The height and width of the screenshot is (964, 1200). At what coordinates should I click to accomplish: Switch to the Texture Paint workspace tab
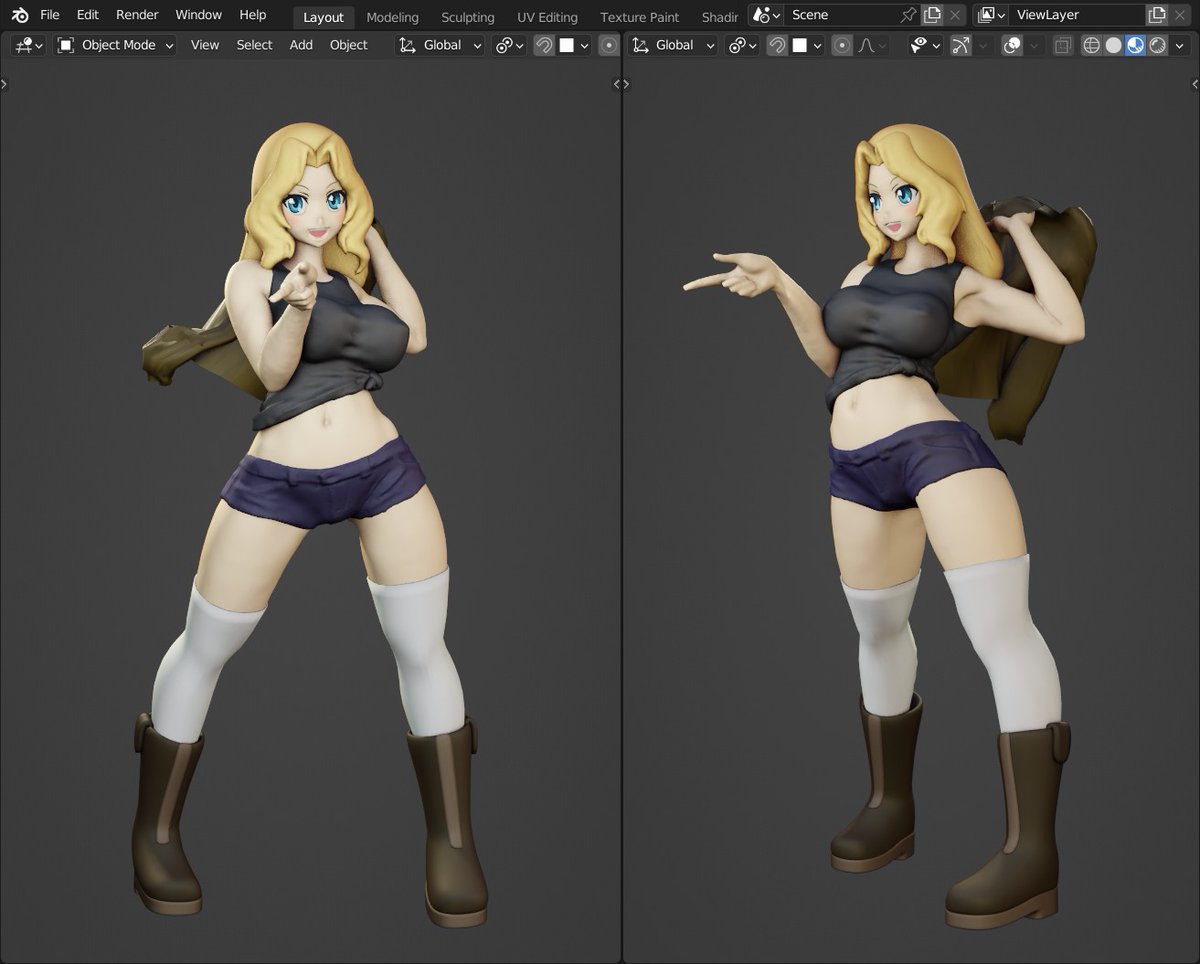click(639, 17)
